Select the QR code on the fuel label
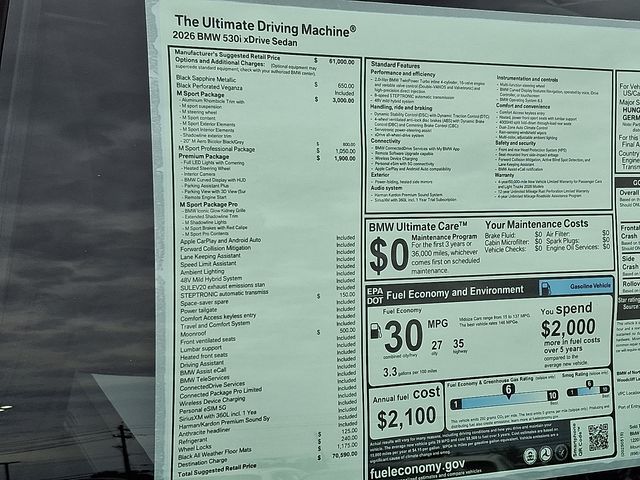This screenshot has height=480, width=640. pos(598,437)
